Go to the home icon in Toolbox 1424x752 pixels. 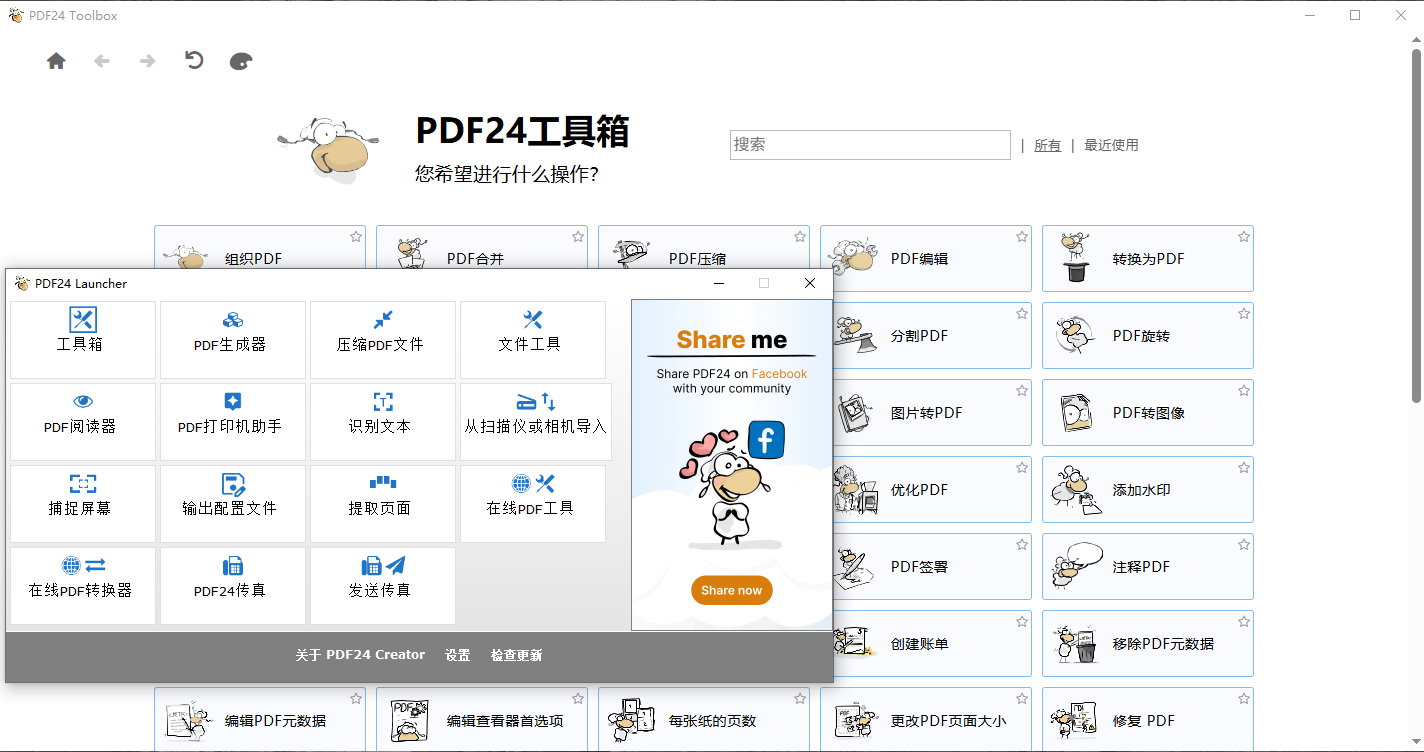coord(56,61)
